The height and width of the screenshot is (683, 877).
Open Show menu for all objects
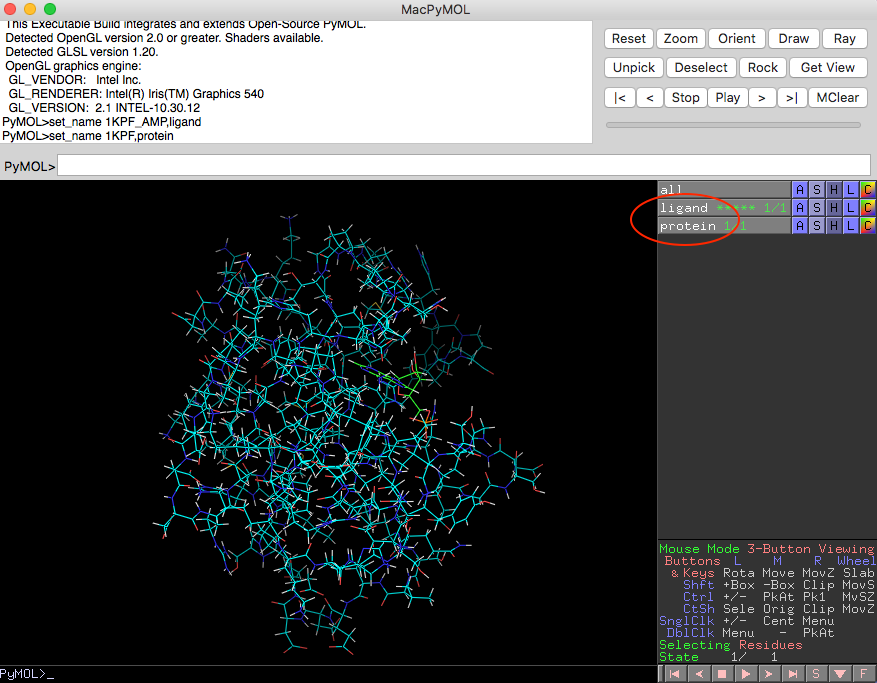click(817, 190)
